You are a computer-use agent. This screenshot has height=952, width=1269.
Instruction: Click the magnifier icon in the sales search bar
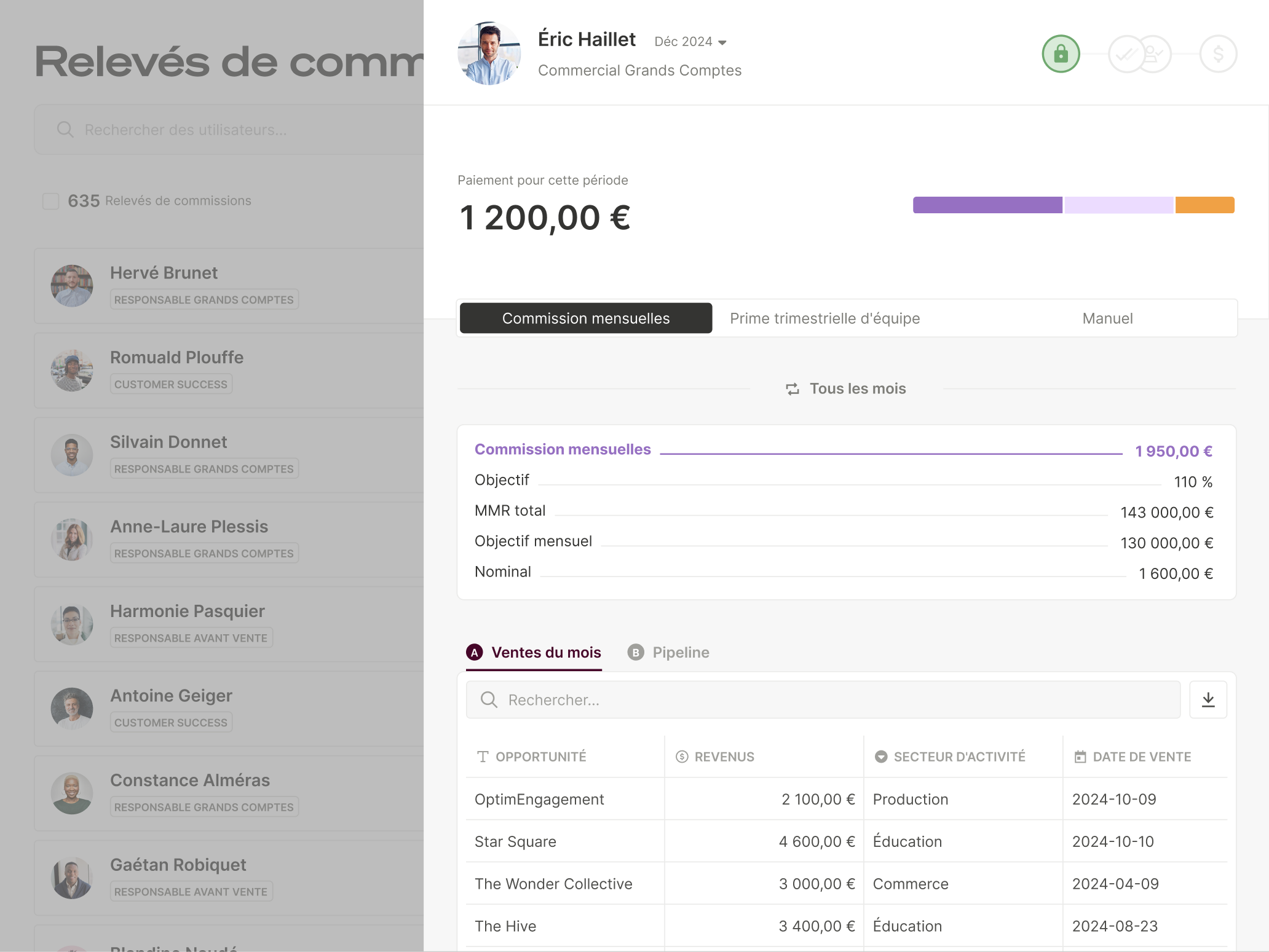[x=488, y=699]
